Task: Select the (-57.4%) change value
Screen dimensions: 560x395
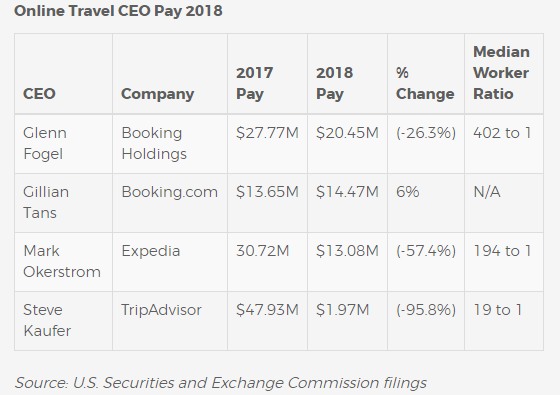Action: pyautogui.click(x=426, y=251)
